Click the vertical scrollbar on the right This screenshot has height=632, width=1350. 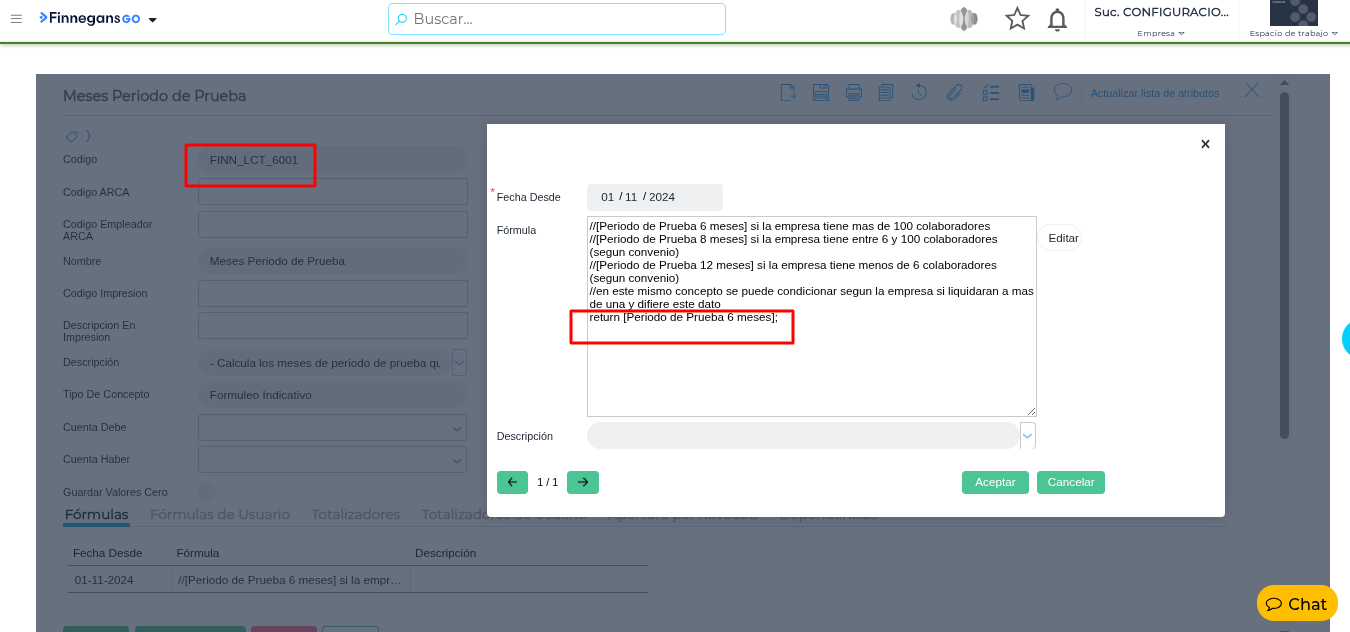click(1284, 265)
